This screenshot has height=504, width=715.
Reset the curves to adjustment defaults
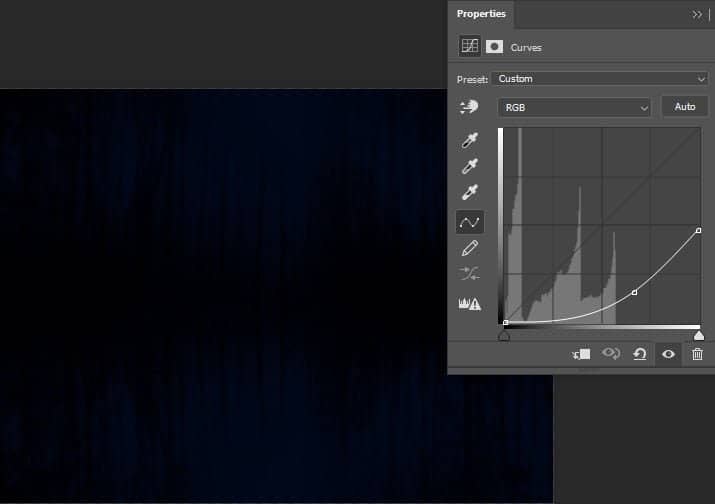click(x=639, y=354)
